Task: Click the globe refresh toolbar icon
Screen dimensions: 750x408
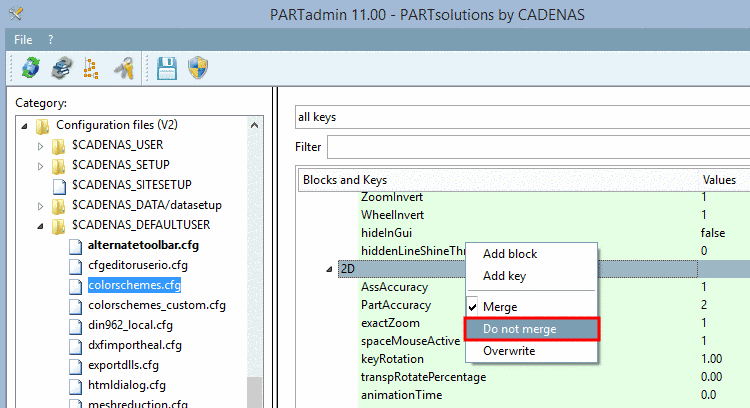Action: tap(31, 68)
